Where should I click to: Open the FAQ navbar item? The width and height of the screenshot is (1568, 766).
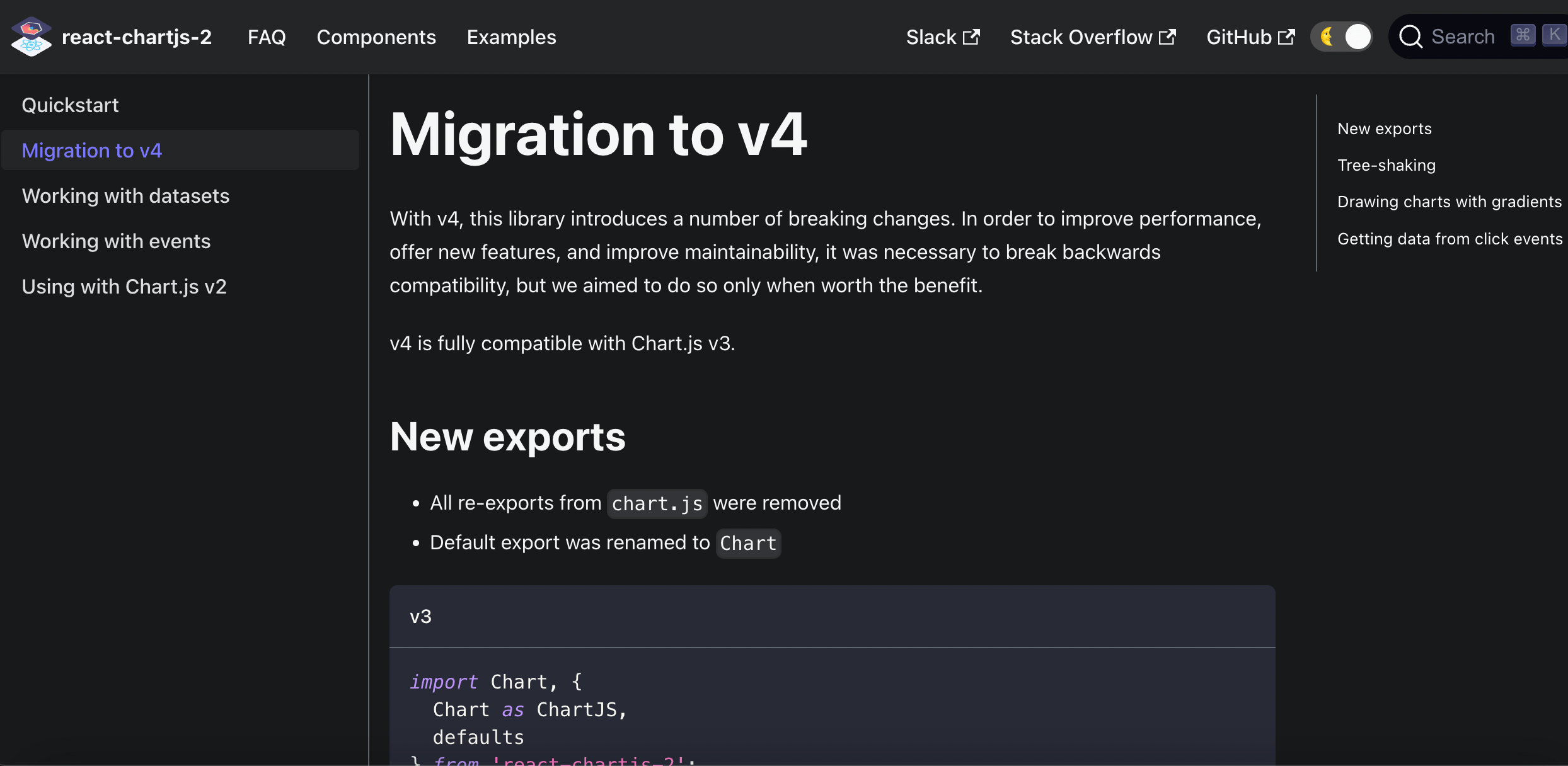pos(267,37)
